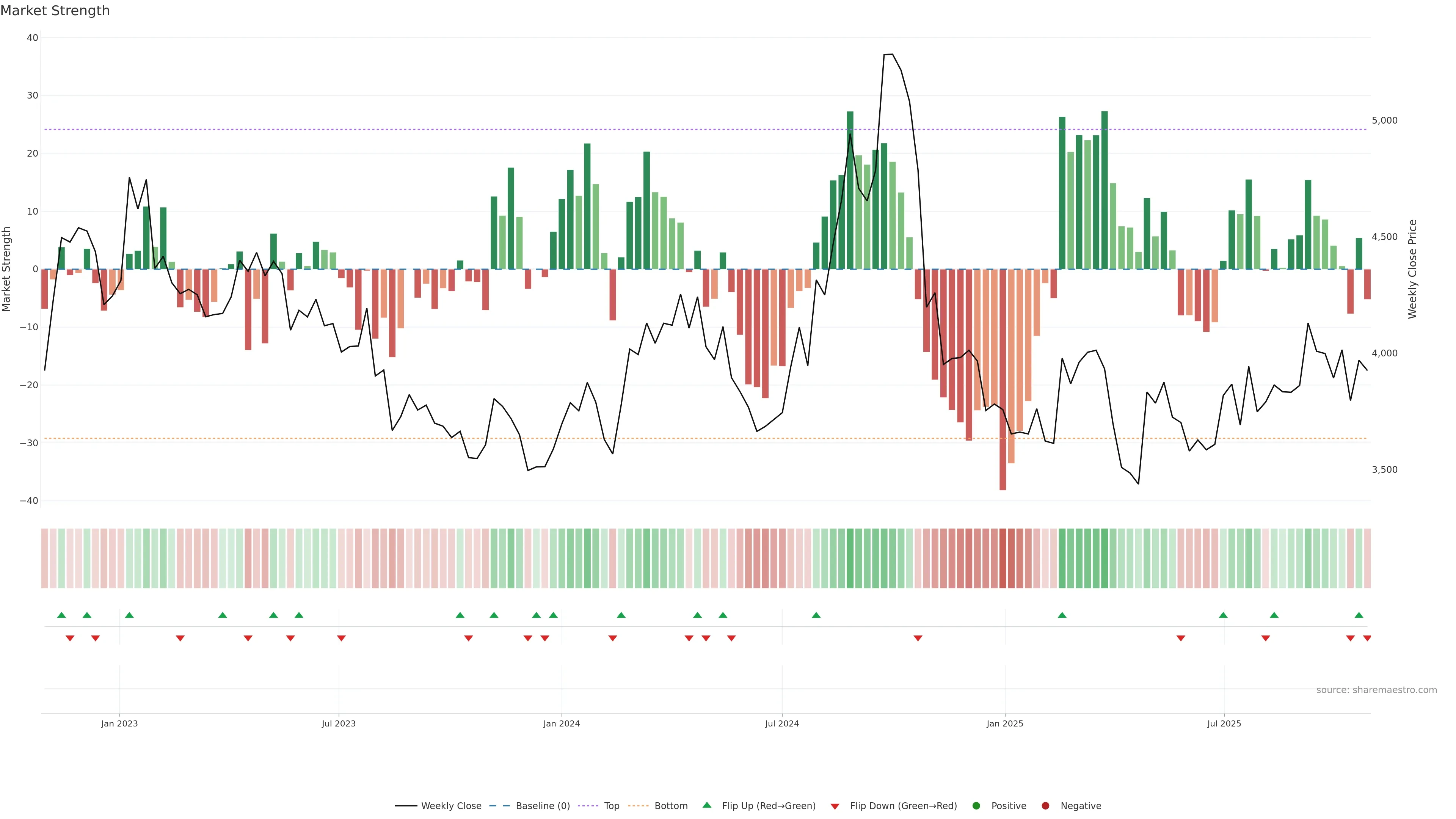Screen dimensions: 1456x819
Task: Click the orange dotted Bottom line sample in the legend
Action: (638, 806)
